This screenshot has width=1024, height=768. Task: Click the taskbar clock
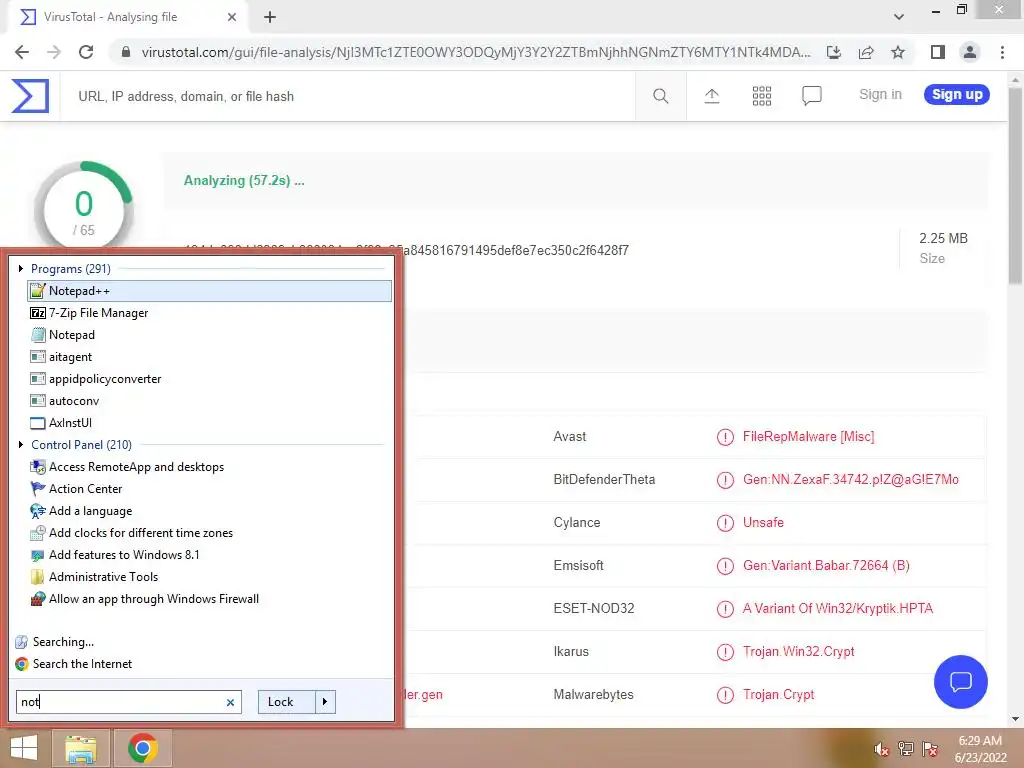(x=980, y=749)
